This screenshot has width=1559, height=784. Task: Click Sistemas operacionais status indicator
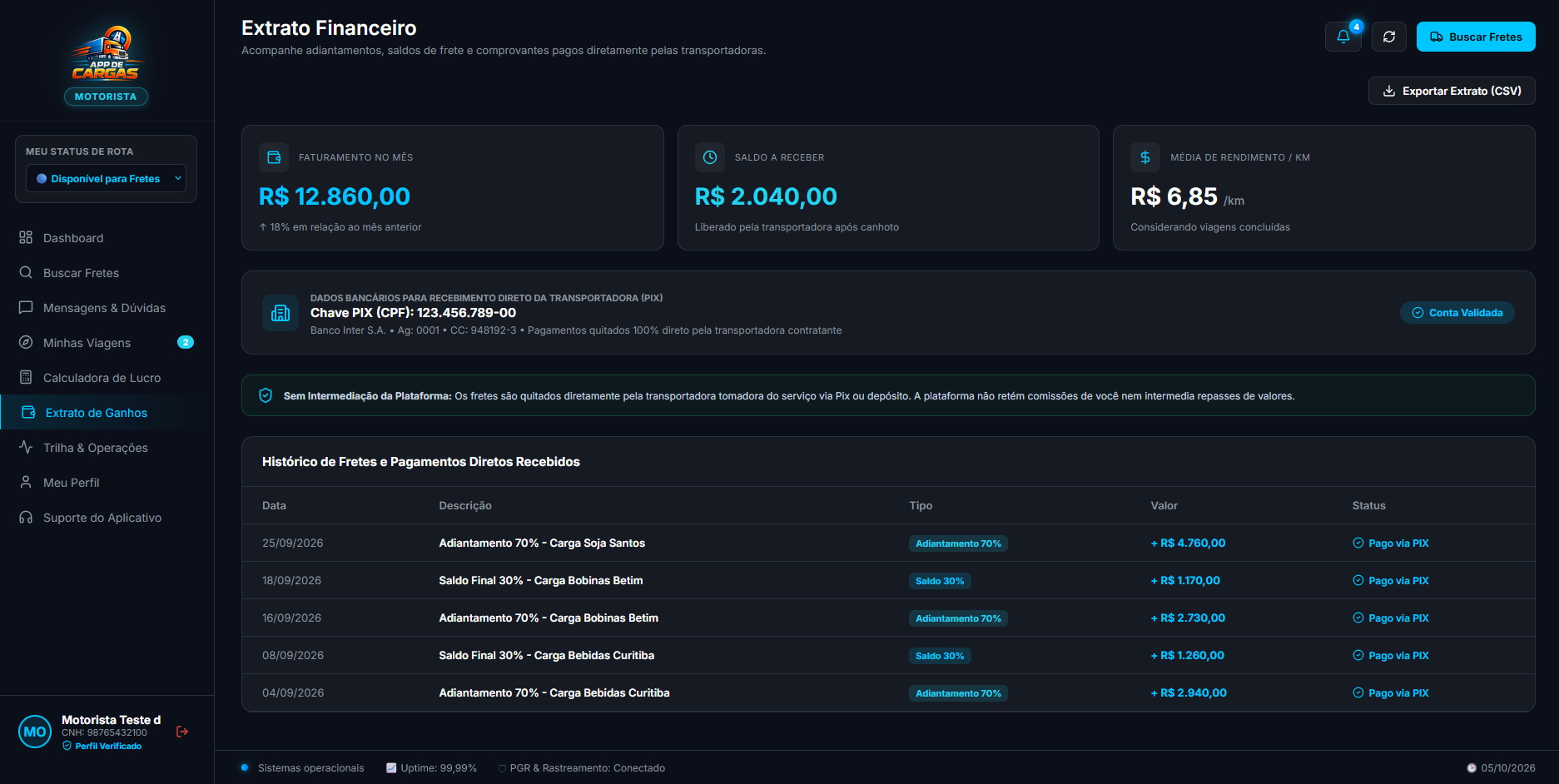[x=302, y=768]
